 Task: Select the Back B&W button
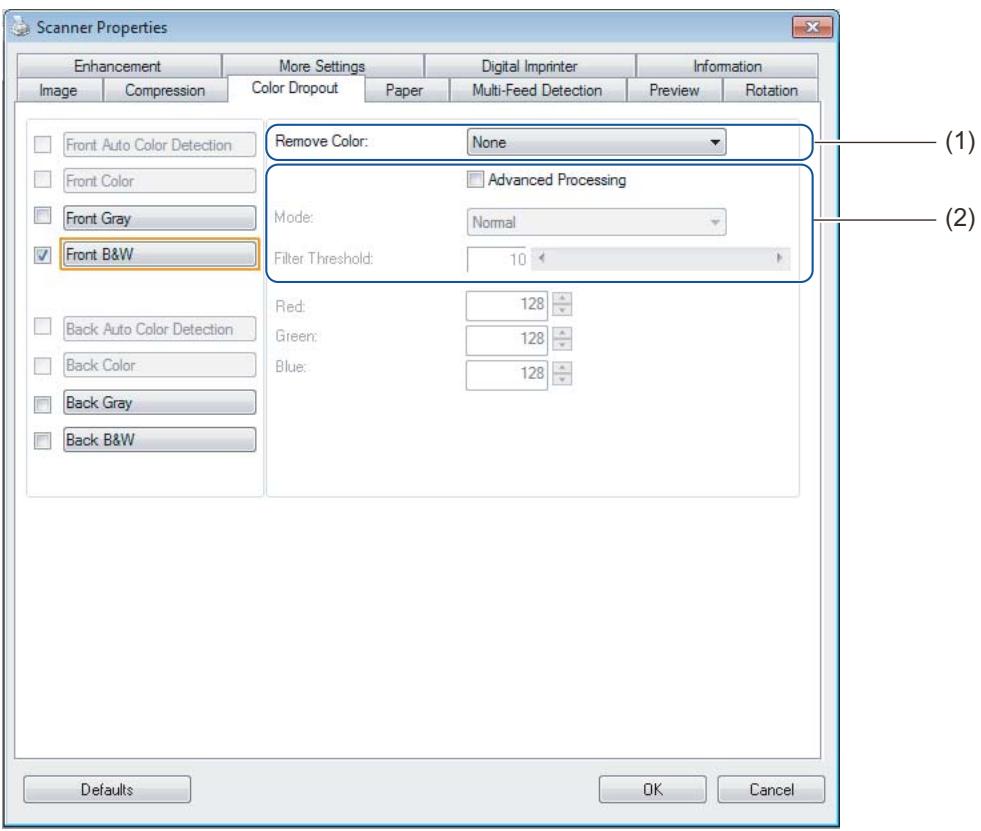point(160,439)
